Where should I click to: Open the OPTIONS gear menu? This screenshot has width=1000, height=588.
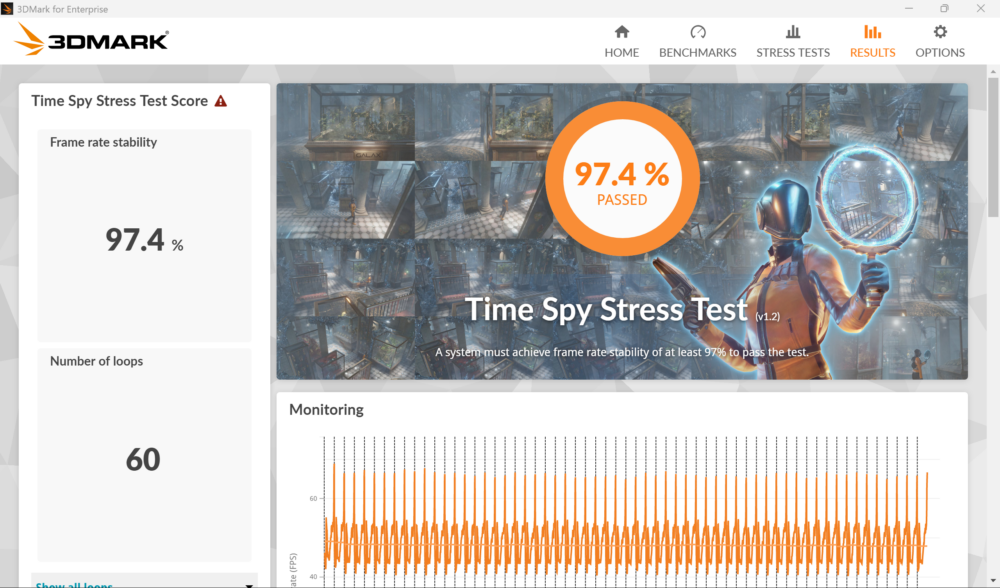point(939,41)
